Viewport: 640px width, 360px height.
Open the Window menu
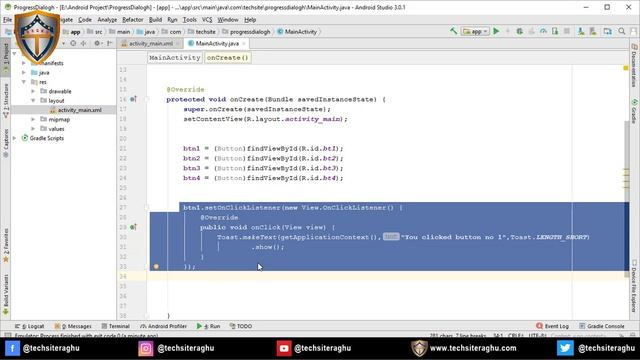pos(227,20)
